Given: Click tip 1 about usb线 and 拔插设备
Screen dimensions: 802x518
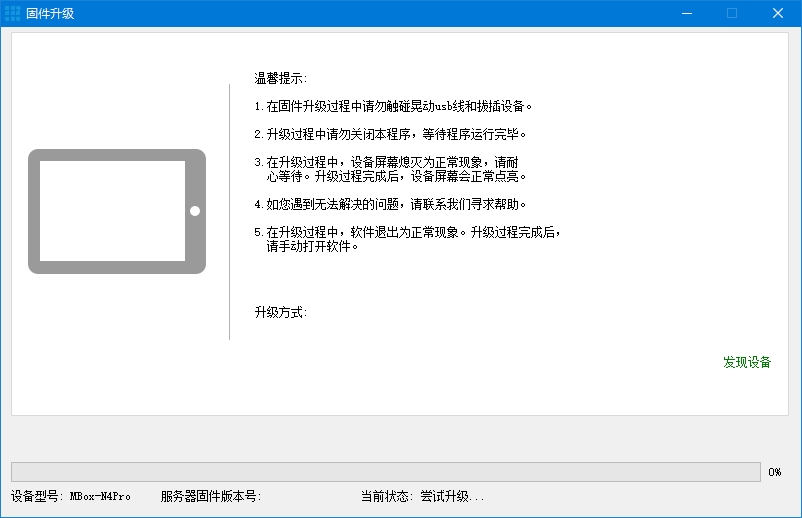Looking at the screenshot, I should click(393, 106).
